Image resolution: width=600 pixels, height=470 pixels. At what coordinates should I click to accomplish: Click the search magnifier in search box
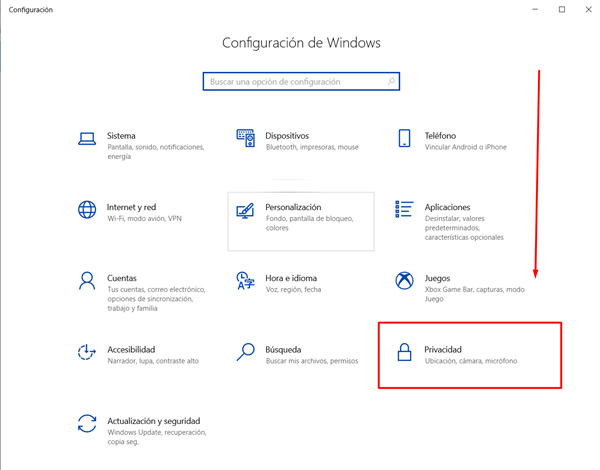point(391,81)
